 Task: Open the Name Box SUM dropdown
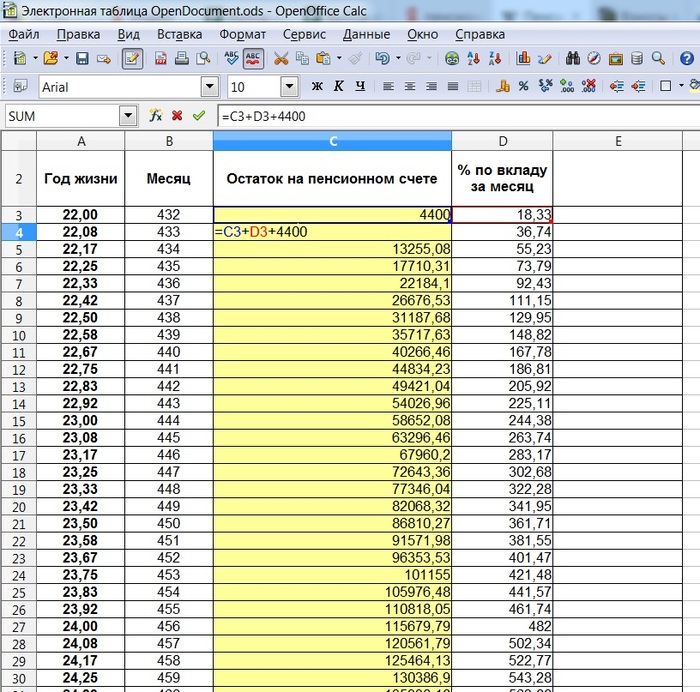point(128,116)
